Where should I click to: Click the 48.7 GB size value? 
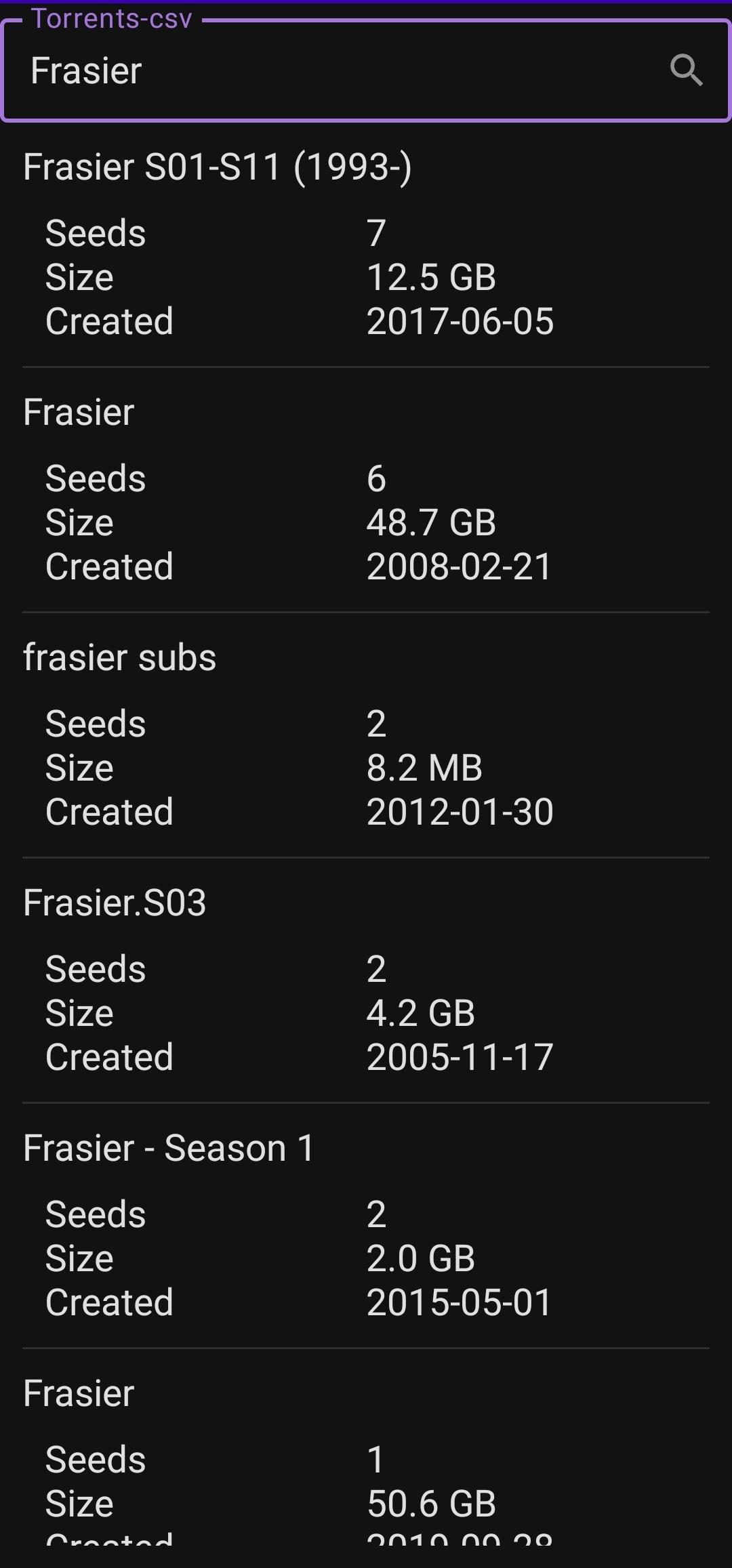[x=431, y=523]
